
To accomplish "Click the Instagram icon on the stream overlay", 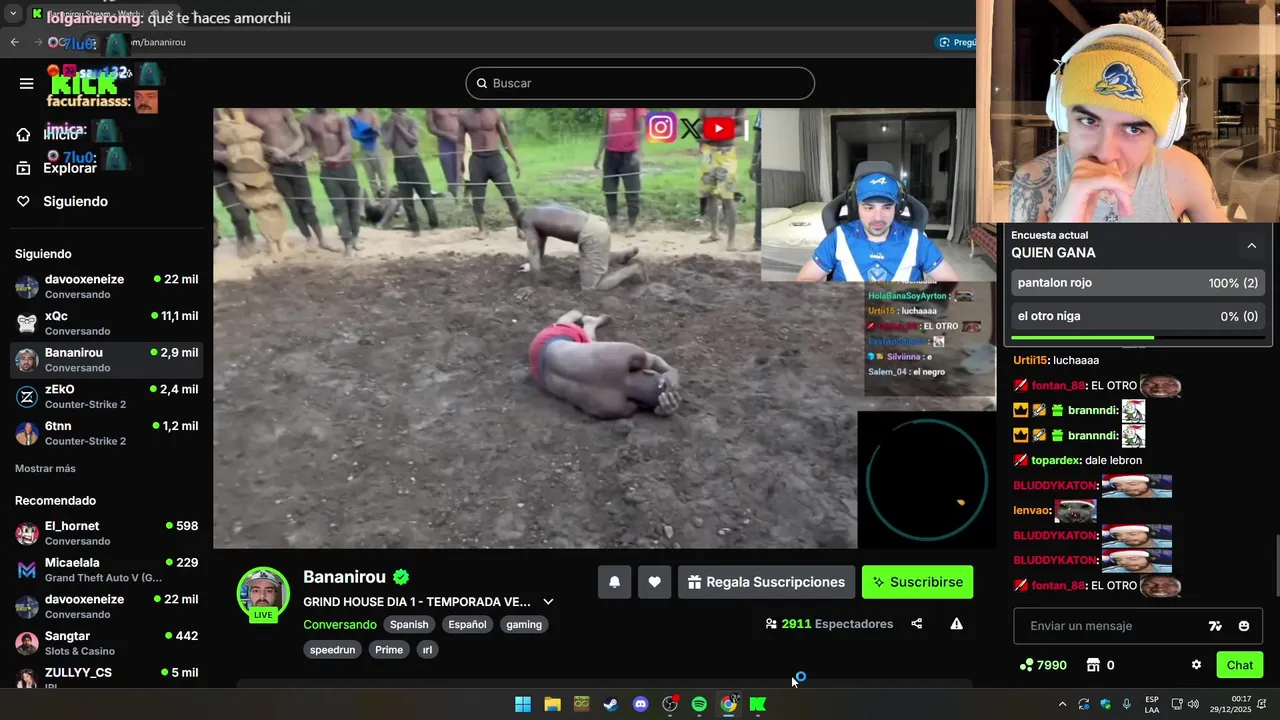I will click(x=660, y=128).
